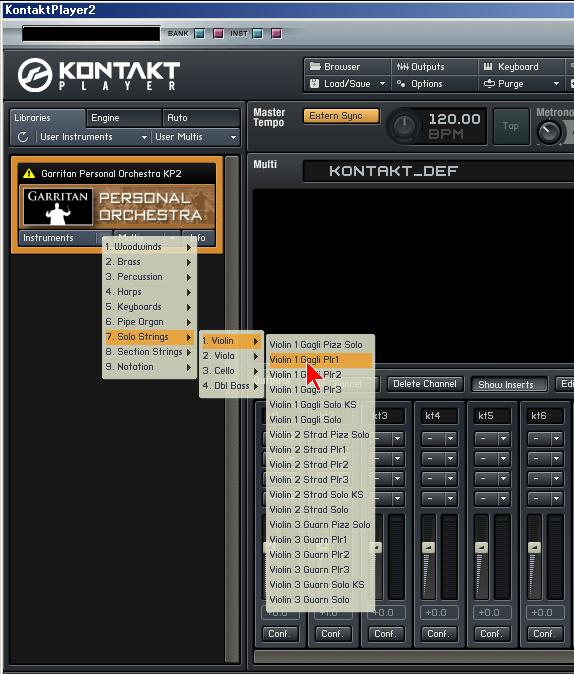Expand the 3. Percussion submenu
574x674 pixels.
coord(149,277)
